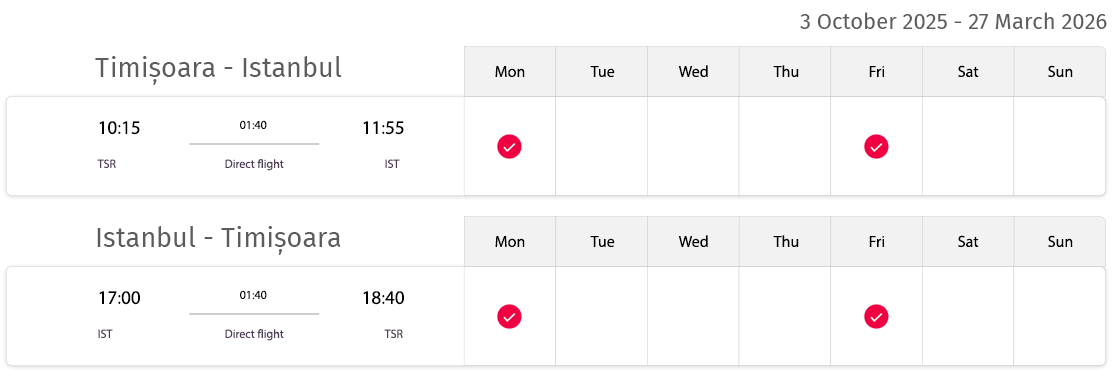
Task: Click Monday checkmark for Timișoara - Istanbul flight
Action: pyautogui.click(x=509, y=147)
